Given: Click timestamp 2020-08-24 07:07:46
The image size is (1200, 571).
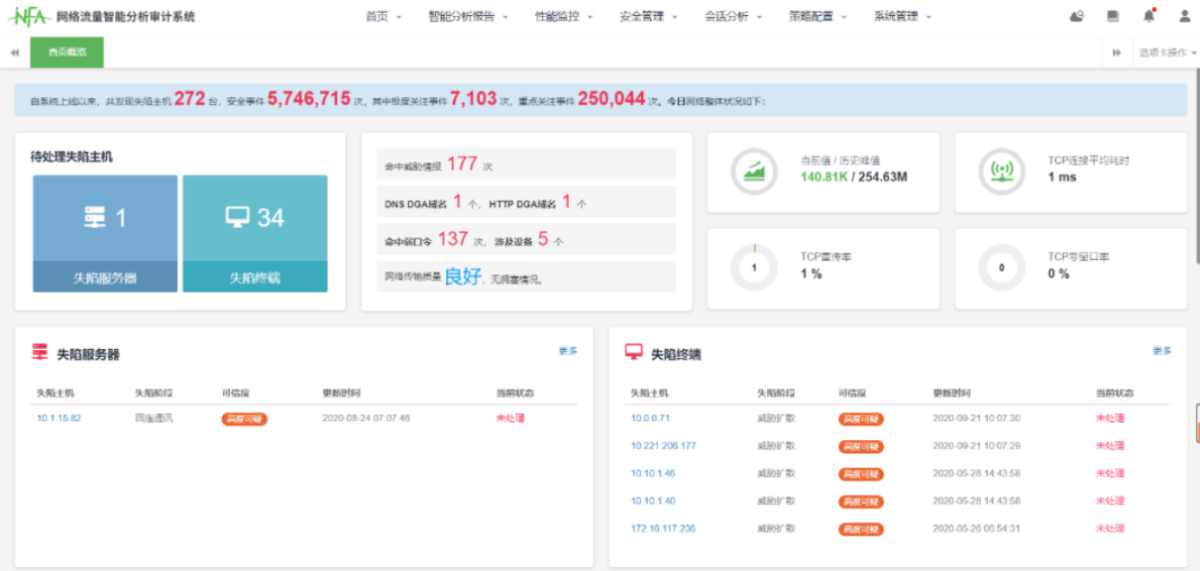Looking at the screenshot, I should point(366,418).
